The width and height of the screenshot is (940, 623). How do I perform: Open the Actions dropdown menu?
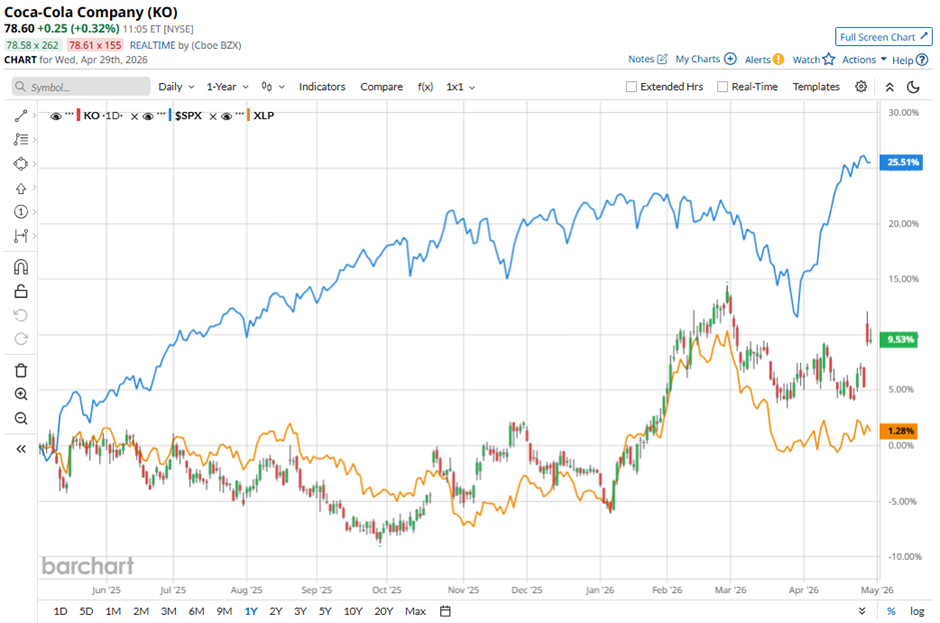coord(864,60)
